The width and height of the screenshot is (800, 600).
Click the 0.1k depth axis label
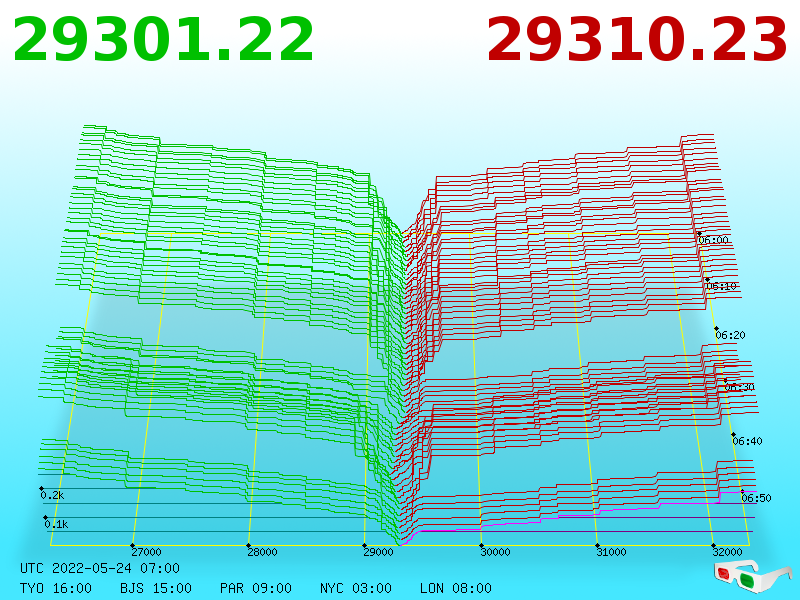tap(56, 524)
